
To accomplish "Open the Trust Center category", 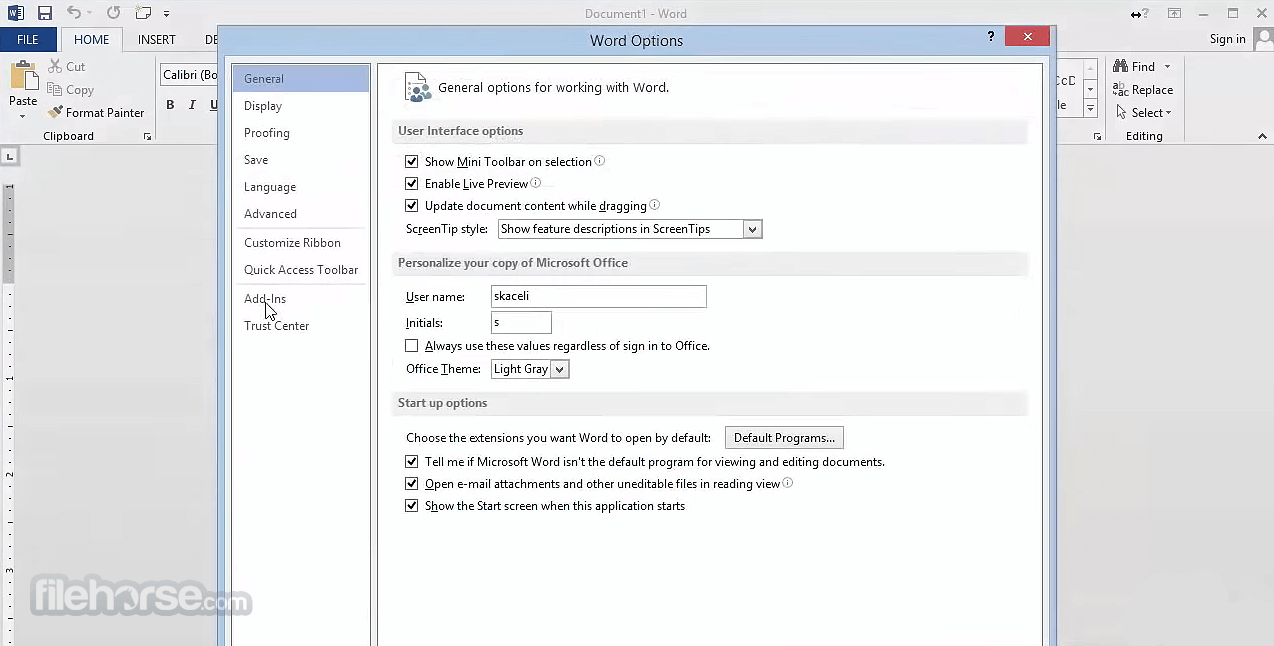I will [300, 326].
